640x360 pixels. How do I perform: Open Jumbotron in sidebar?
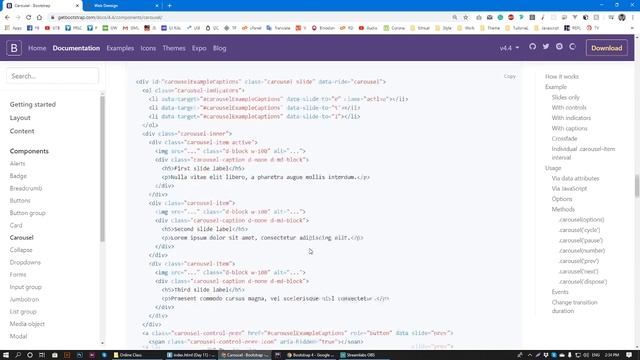[24, 299]
